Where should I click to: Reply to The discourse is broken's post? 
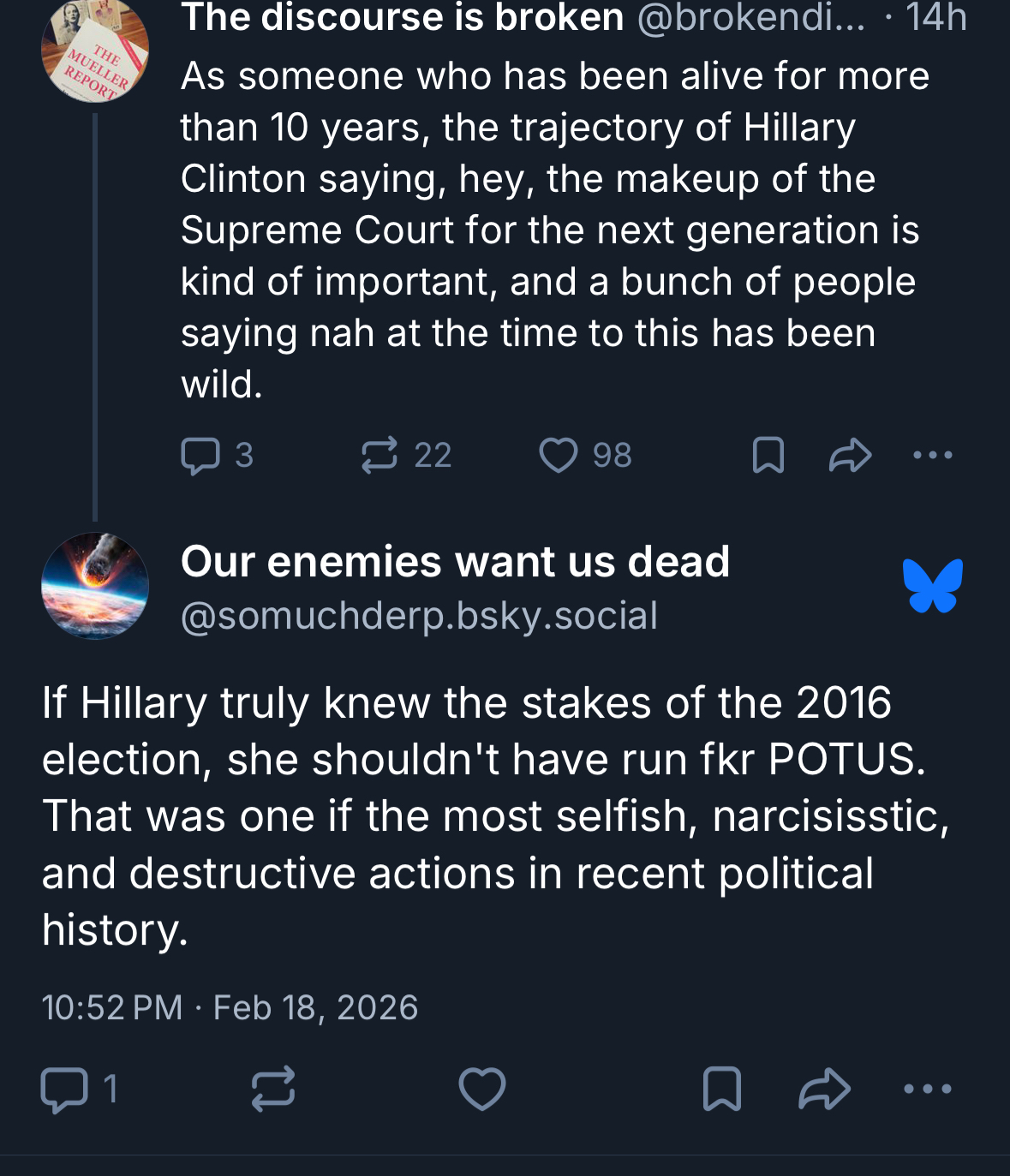tap(201, 456)
